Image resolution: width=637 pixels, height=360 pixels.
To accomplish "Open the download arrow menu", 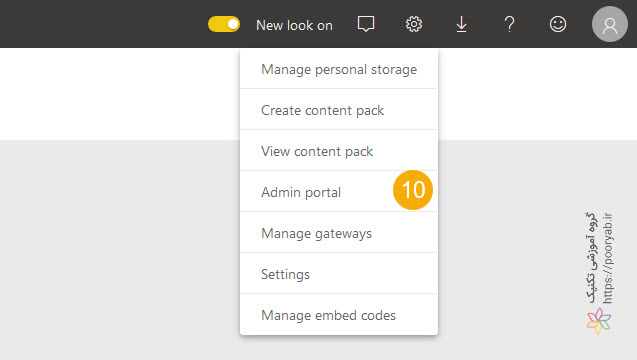I will point(462,24).
